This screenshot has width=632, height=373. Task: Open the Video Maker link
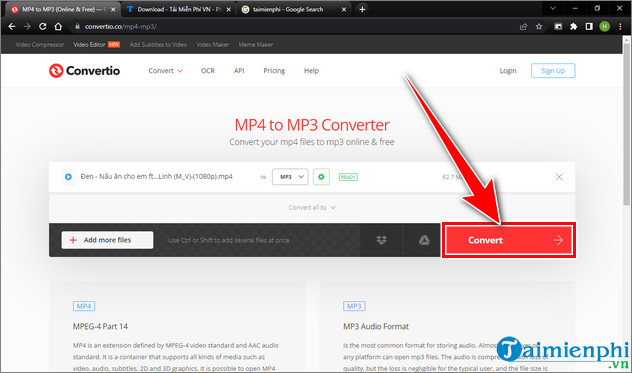[213, 44]
